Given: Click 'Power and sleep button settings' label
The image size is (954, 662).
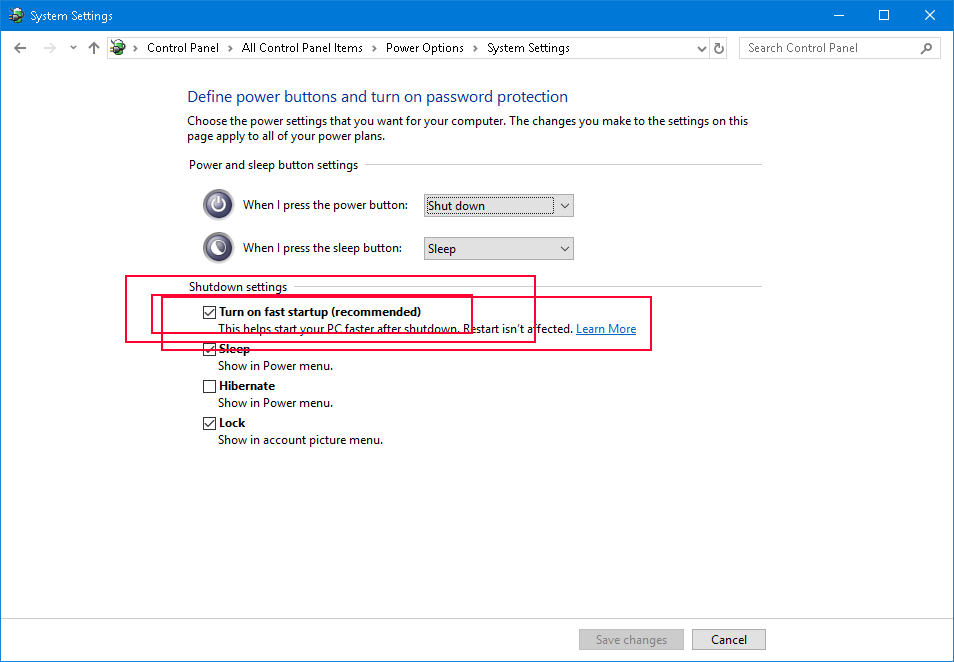Looking at the screenshot, I should (273, 165).
